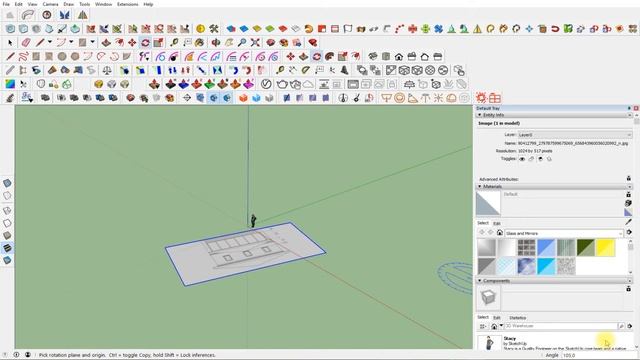Click Advanced Attributes label

click(x=498, y=179)
